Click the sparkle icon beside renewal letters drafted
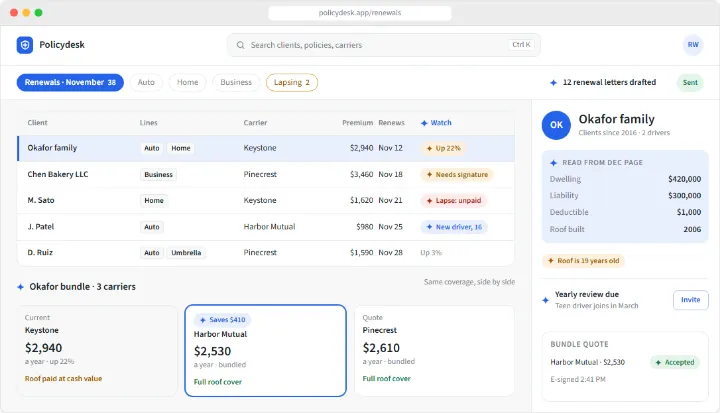Image resolution: width=720 pixels, height=413 pixels. pyautogui.click(x=553, y=83)
